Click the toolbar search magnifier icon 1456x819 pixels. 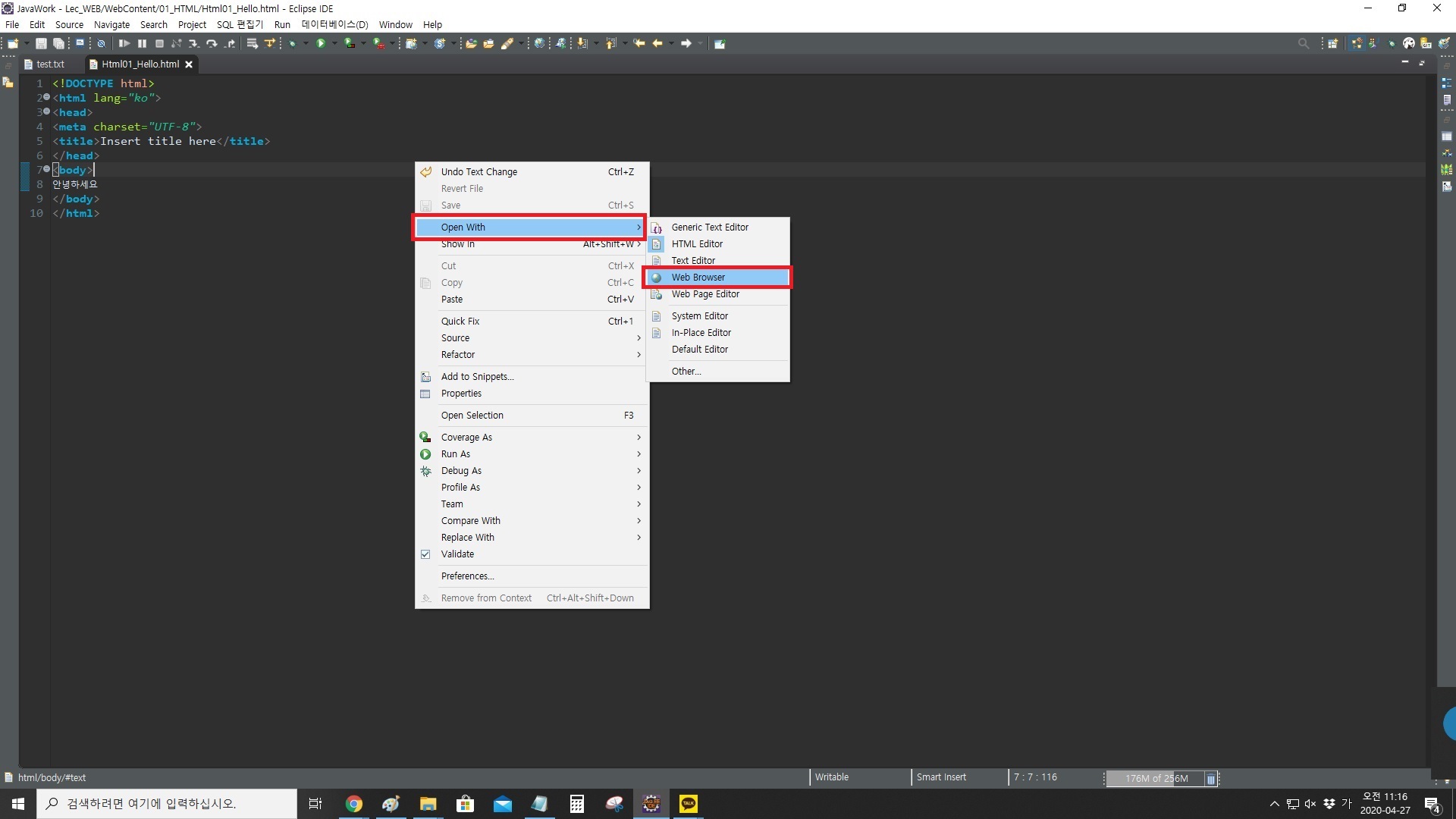pyautogui.click(x=1303, y=44)
